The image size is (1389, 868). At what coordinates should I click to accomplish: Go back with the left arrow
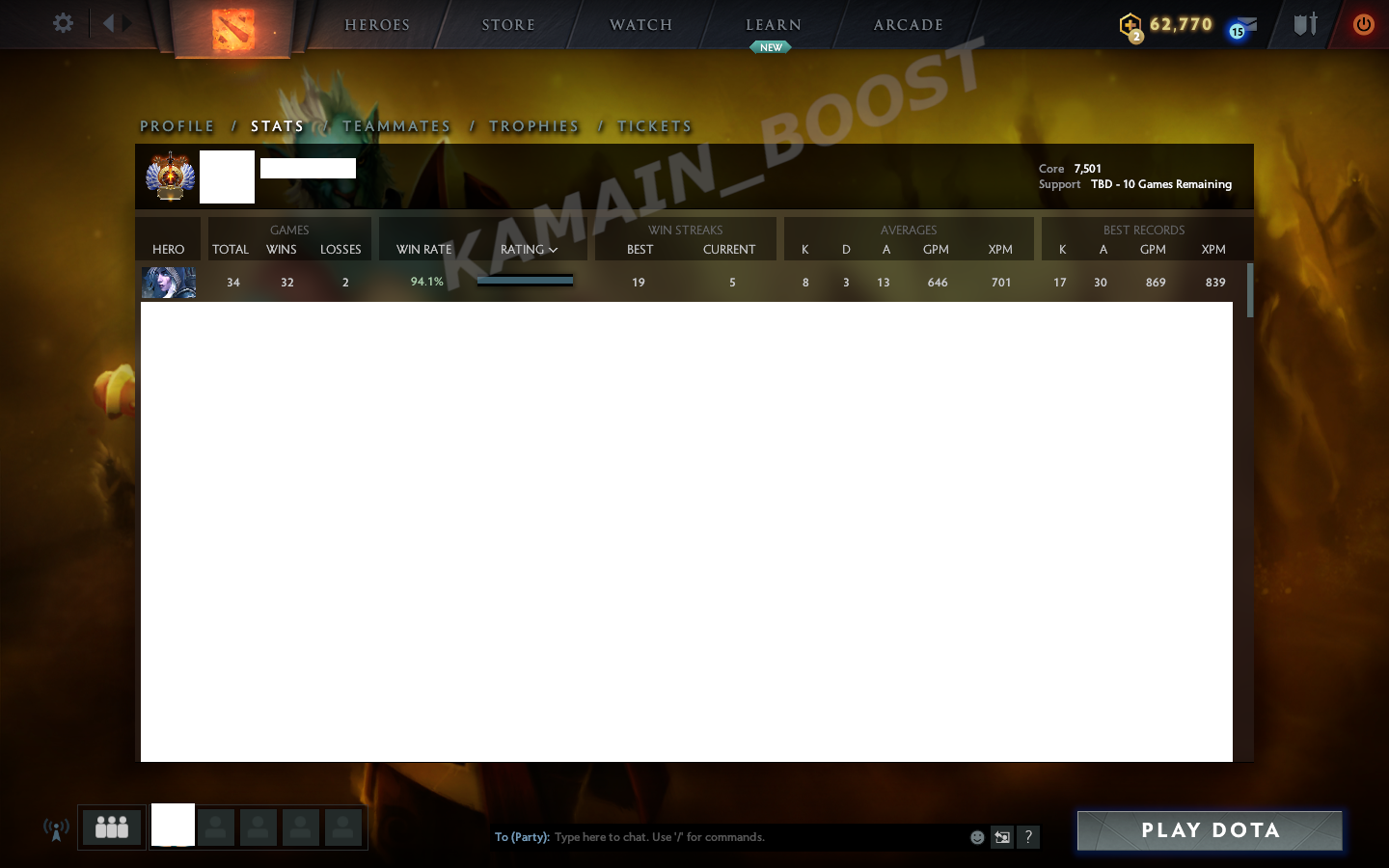pos(108,23)
